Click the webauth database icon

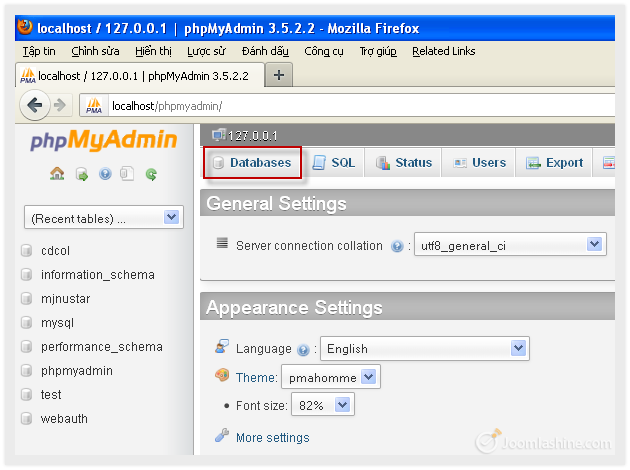tap(27, 419)
